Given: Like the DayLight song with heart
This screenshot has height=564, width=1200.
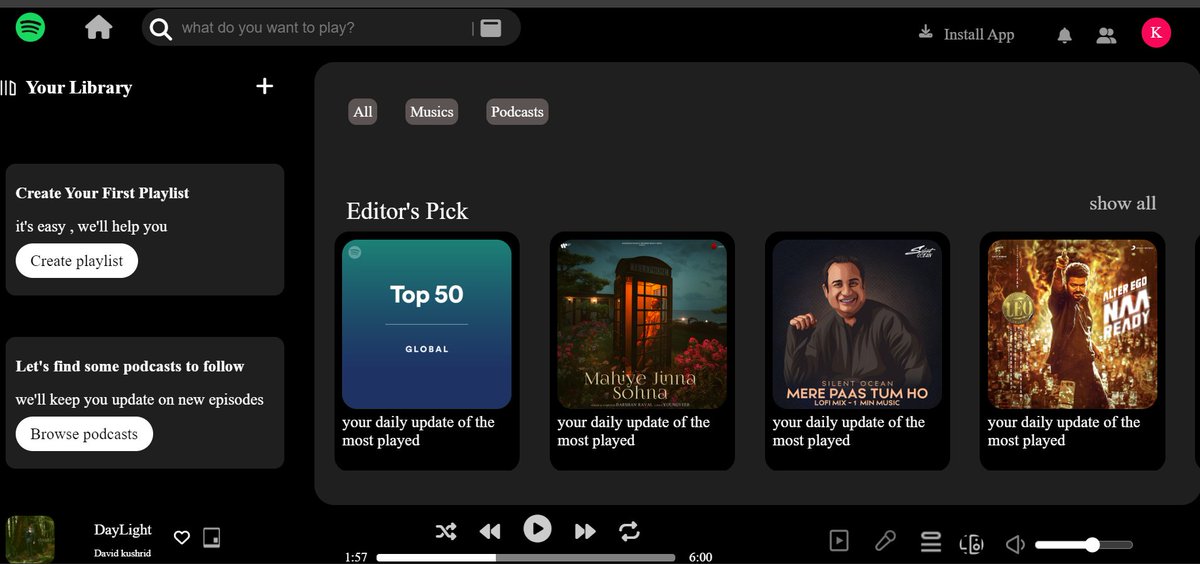Looking at the screenshot, I should pyautogui.click(x=182, y=538).
